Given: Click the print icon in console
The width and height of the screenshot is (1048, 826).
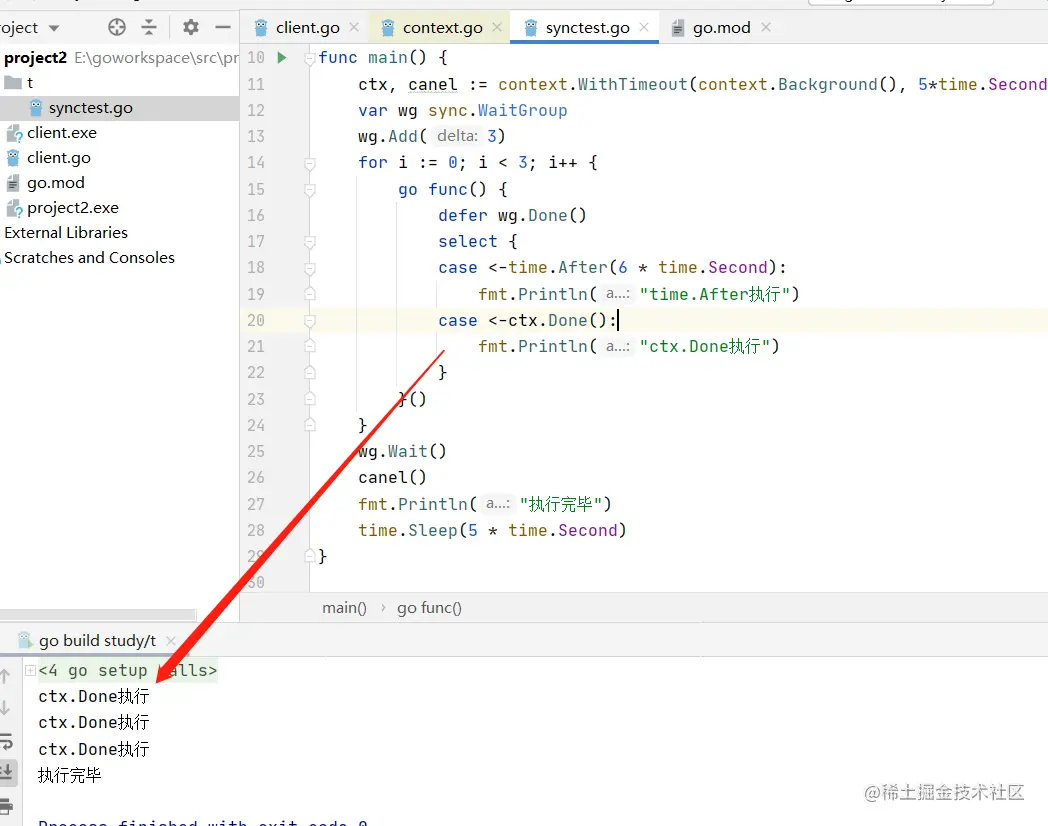Looking at the screenshot, I should (x=5, y=805).
